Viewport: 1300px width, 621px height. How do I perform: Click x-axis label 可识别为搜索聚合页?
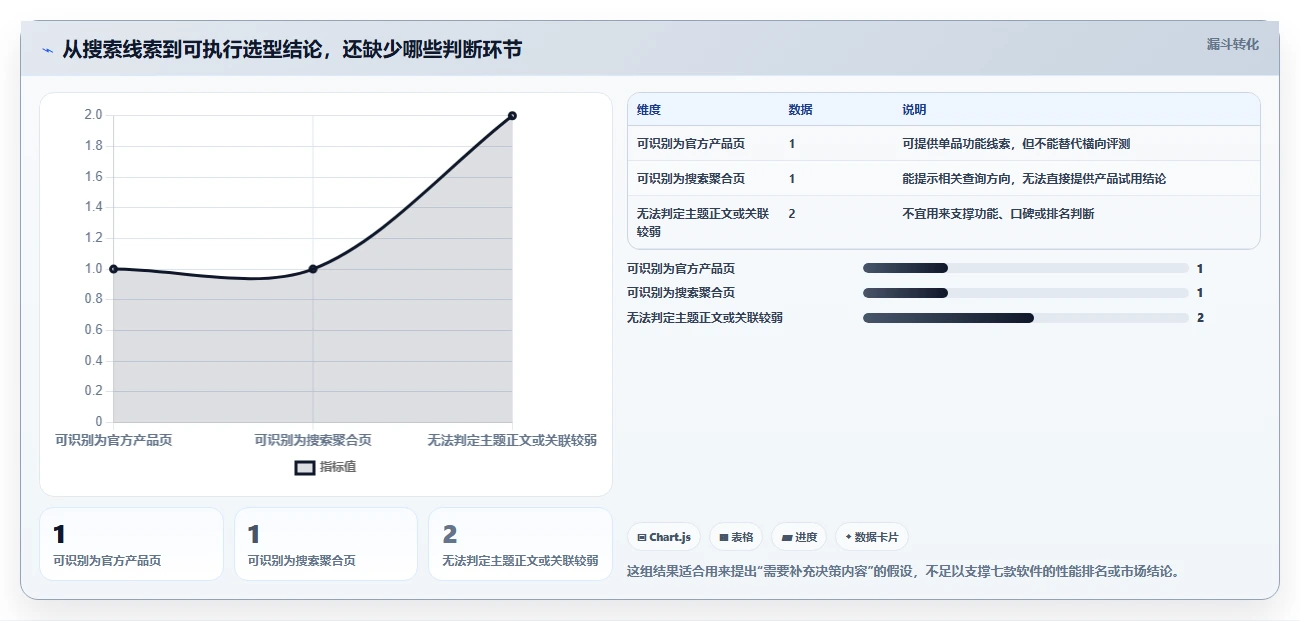(x=313, y=440)
